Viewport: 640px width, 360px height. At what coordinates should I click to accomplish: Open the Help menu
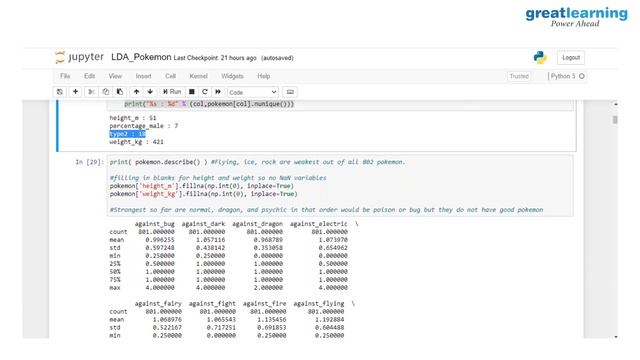263,76
